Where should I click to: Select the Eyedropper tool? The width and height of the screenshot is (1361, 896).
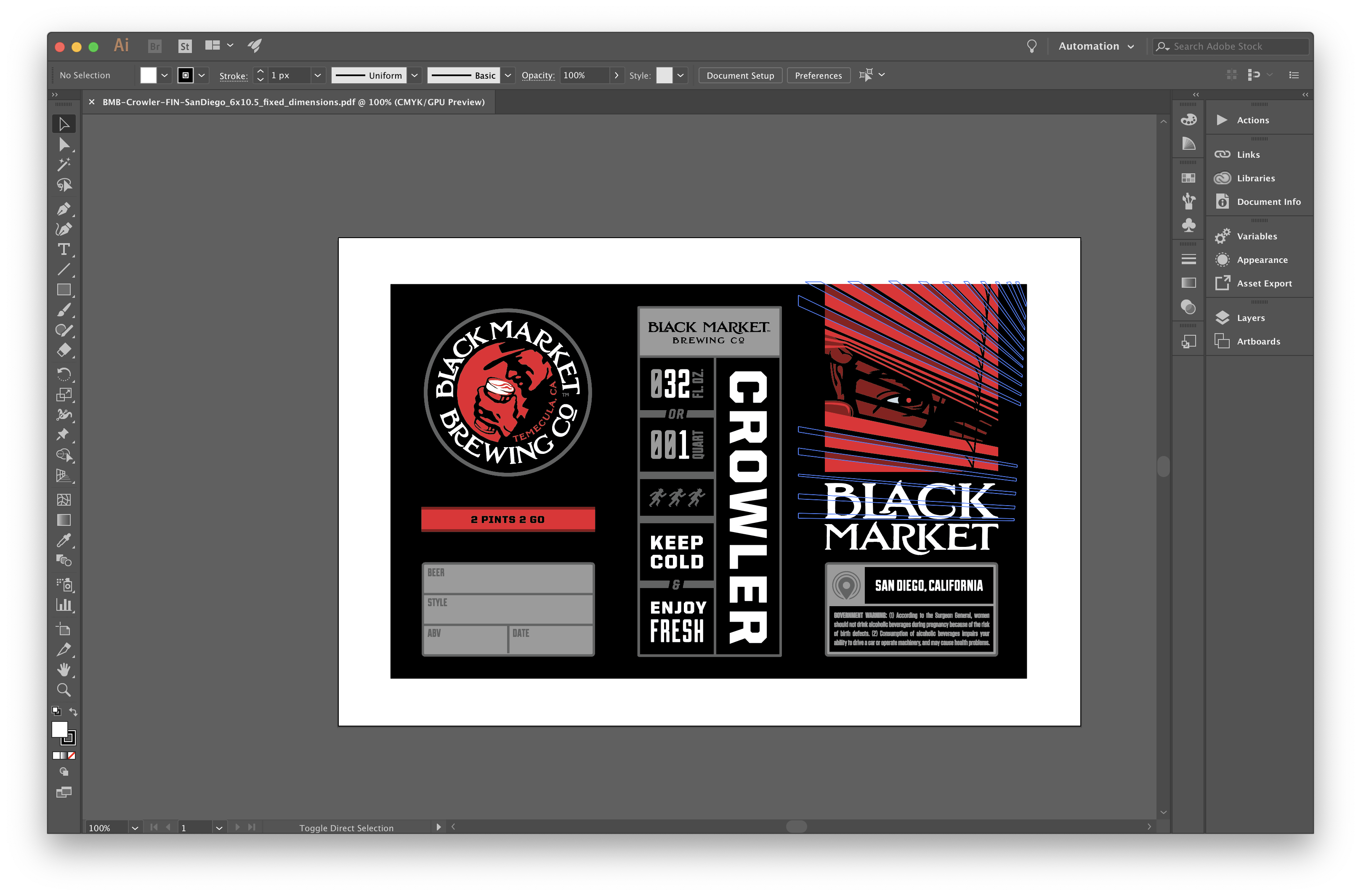64,541
